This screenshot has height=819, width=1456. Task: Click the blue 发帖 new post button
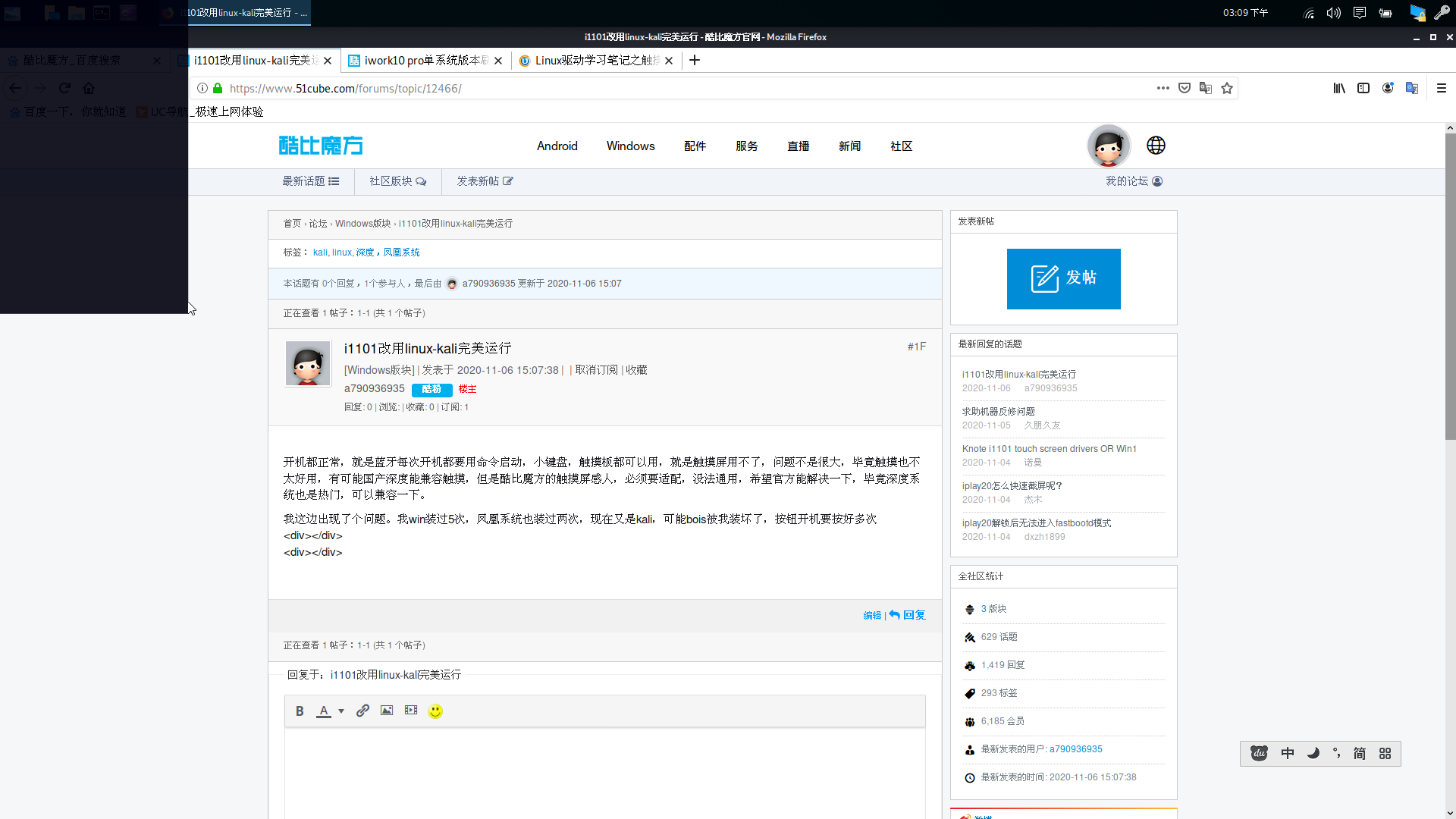point(1063,278)
